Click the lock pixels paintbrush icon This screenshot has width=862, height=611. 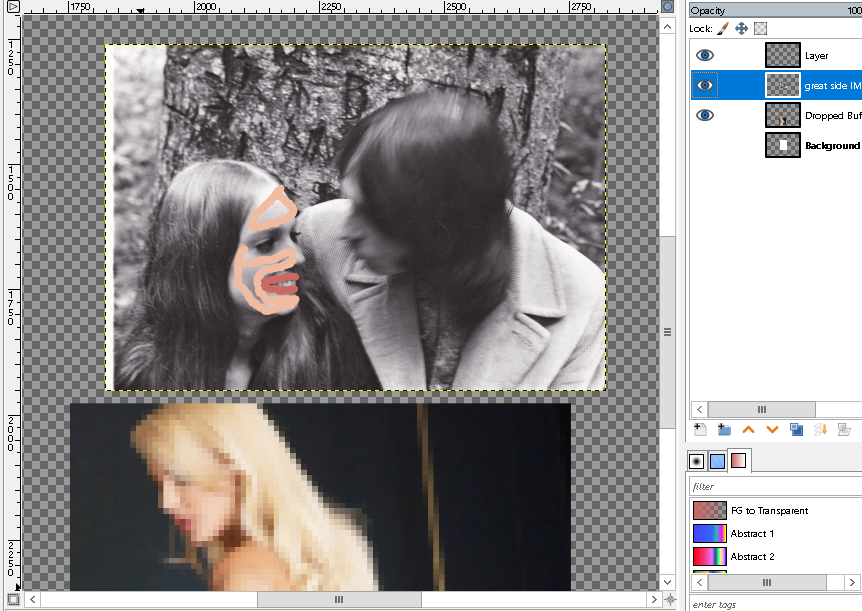(x=723, y=29)
